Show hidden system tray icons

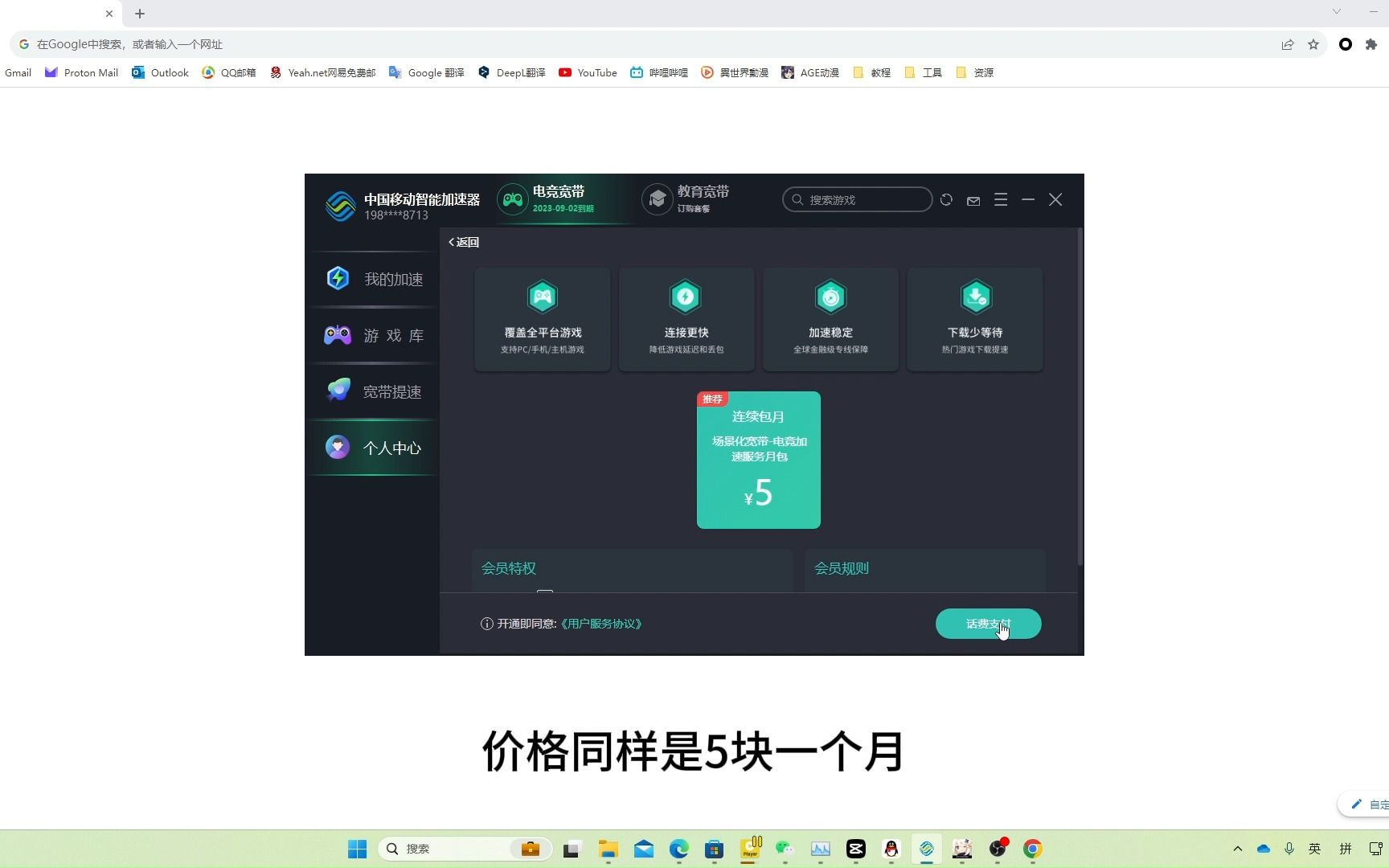pos(1238,849)
